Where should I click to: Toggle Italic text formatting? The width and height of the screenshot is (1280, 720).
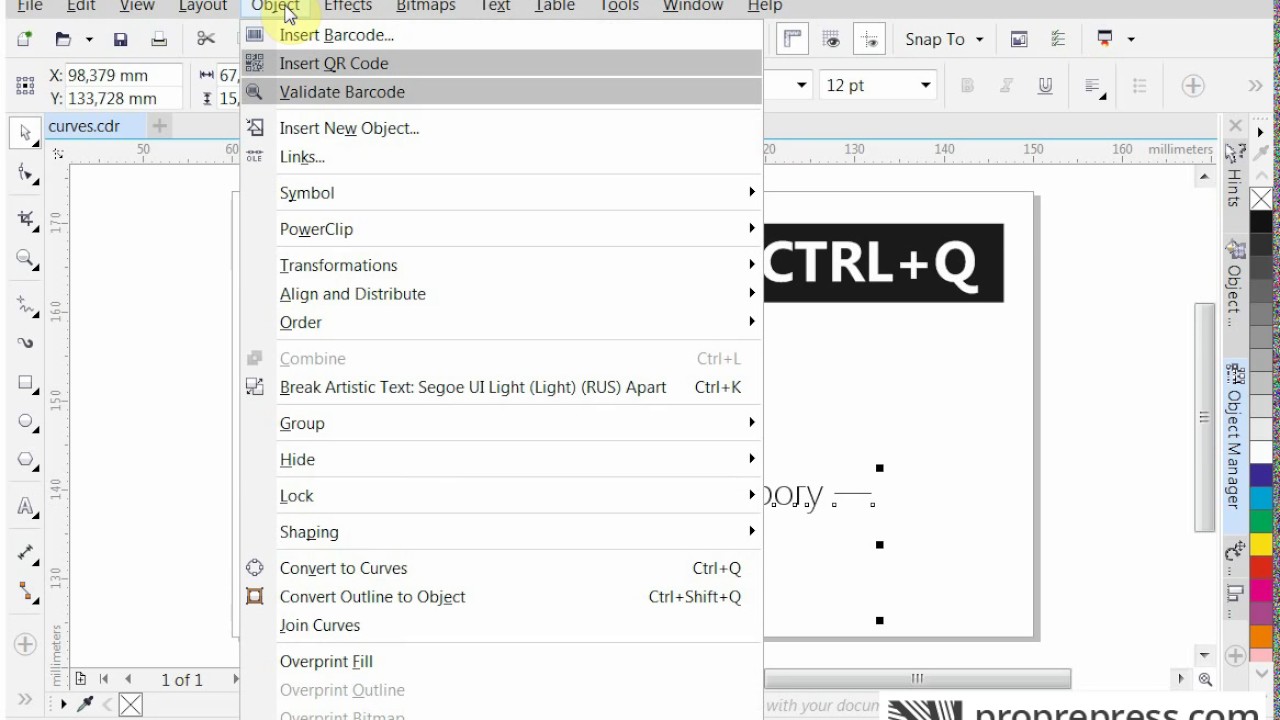point(1006,86)
